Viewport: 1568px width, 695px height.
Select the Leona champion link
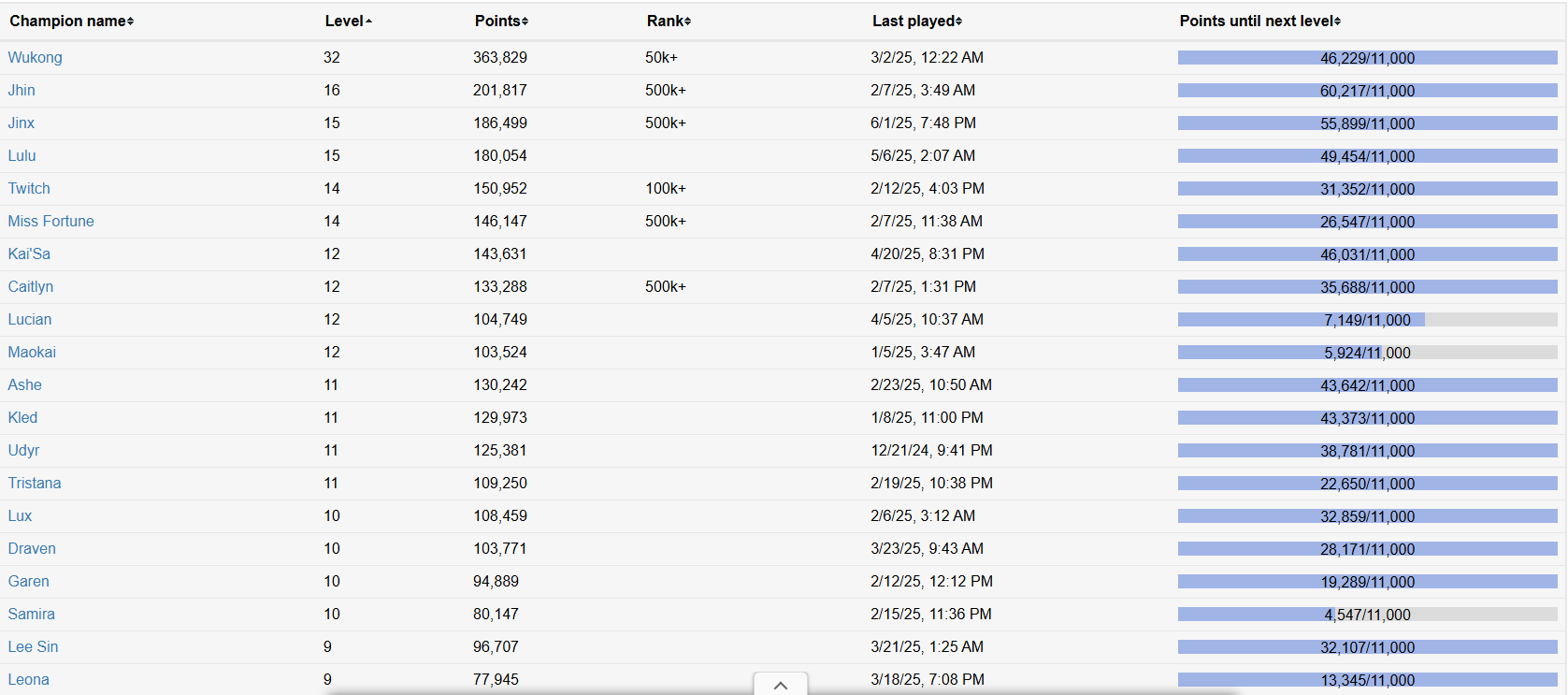point(29,679)
